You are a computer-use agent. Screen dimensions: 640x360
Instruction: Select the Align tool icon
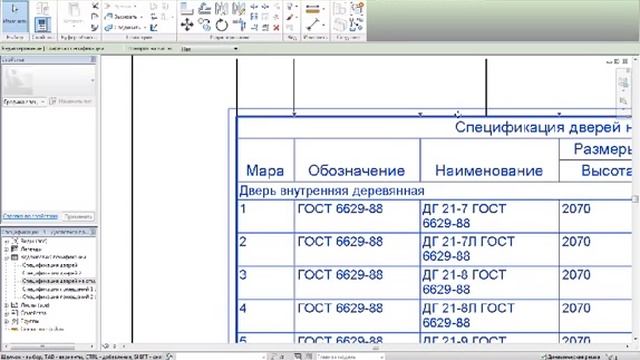187,8
